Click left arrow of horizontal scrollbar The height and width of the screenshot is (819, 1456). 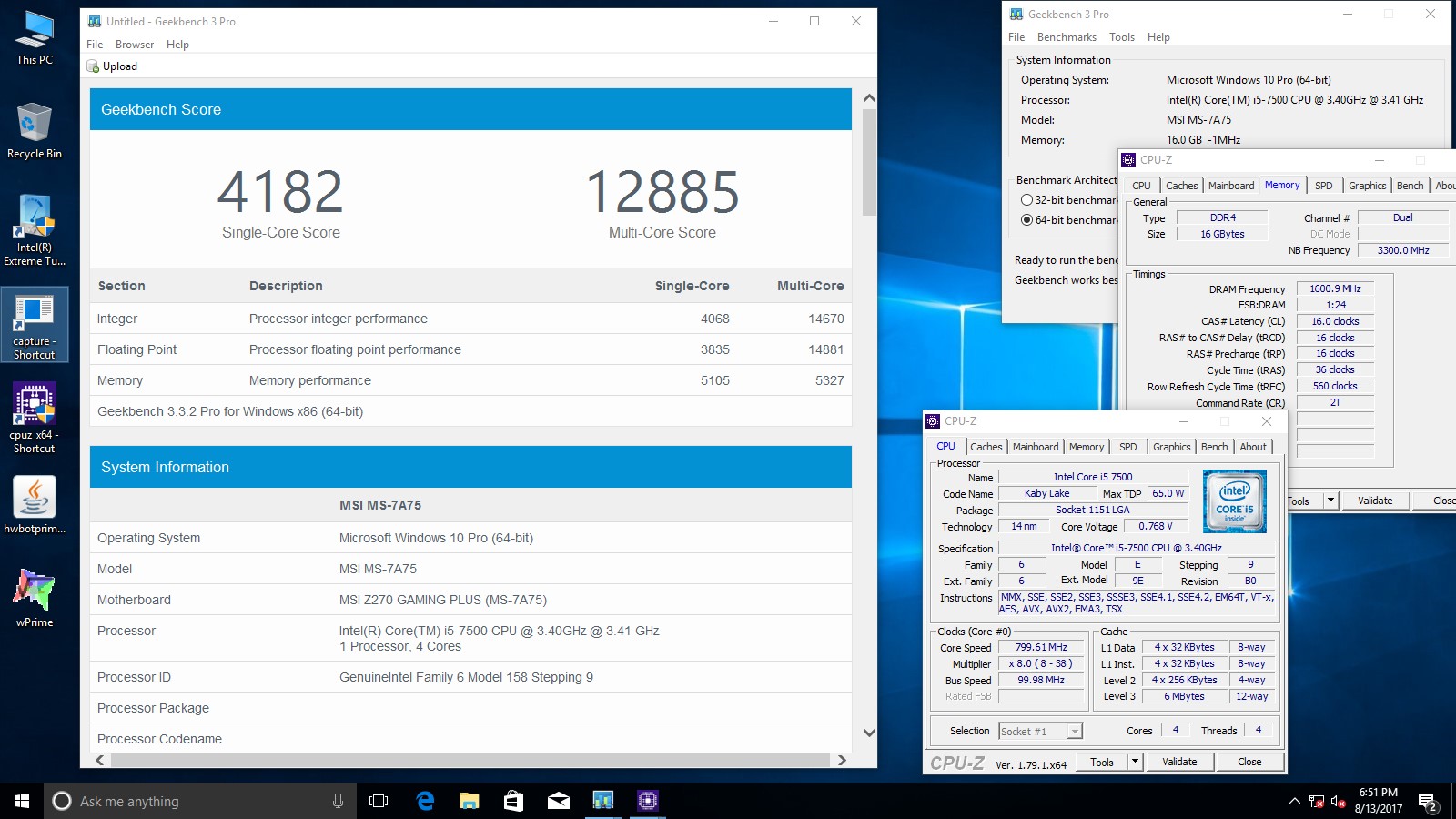100,760
